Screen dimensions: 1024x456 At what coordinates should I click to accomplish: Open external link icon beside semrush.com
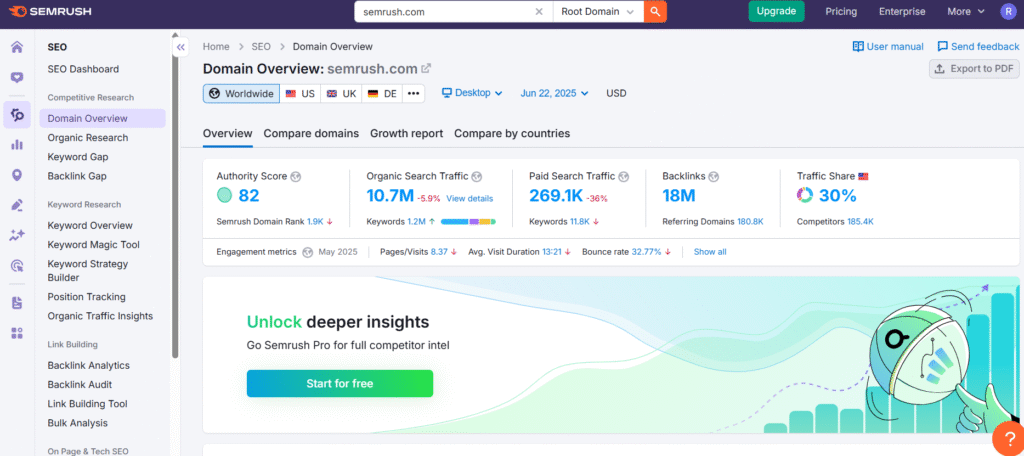pos(426,68)
